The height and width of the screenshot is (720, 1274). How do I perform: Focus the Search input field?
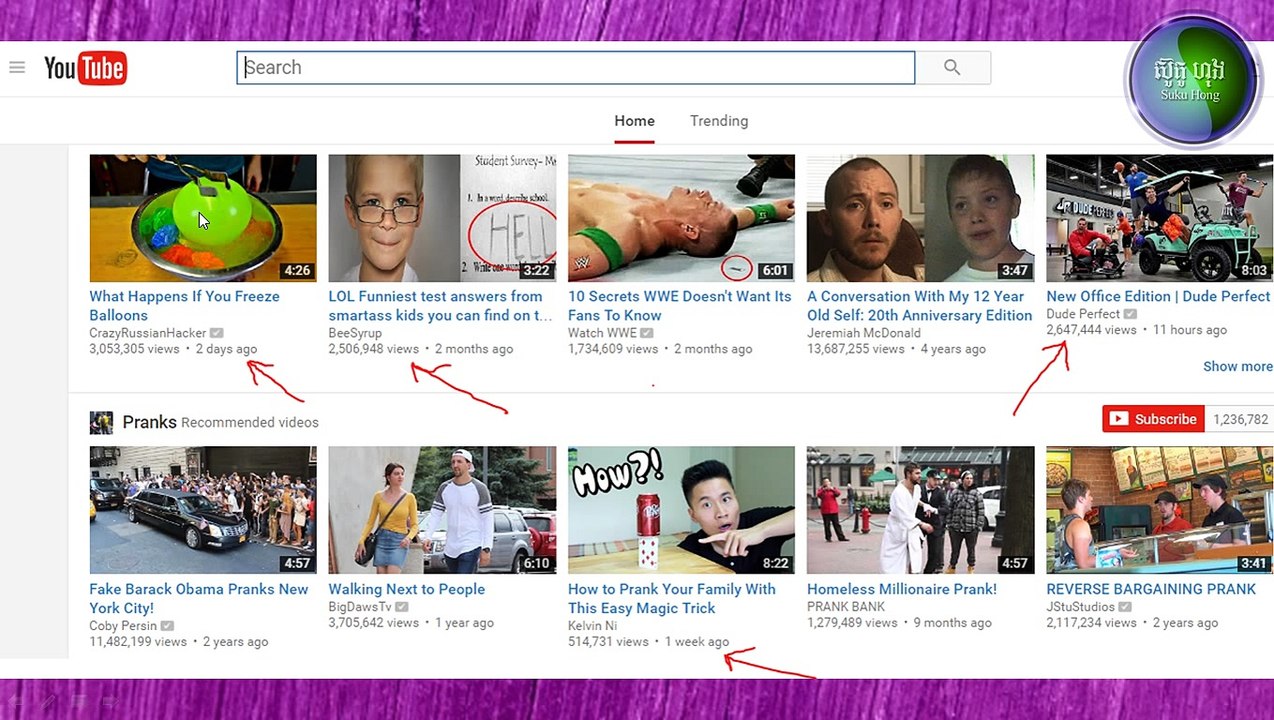(576, 68)
